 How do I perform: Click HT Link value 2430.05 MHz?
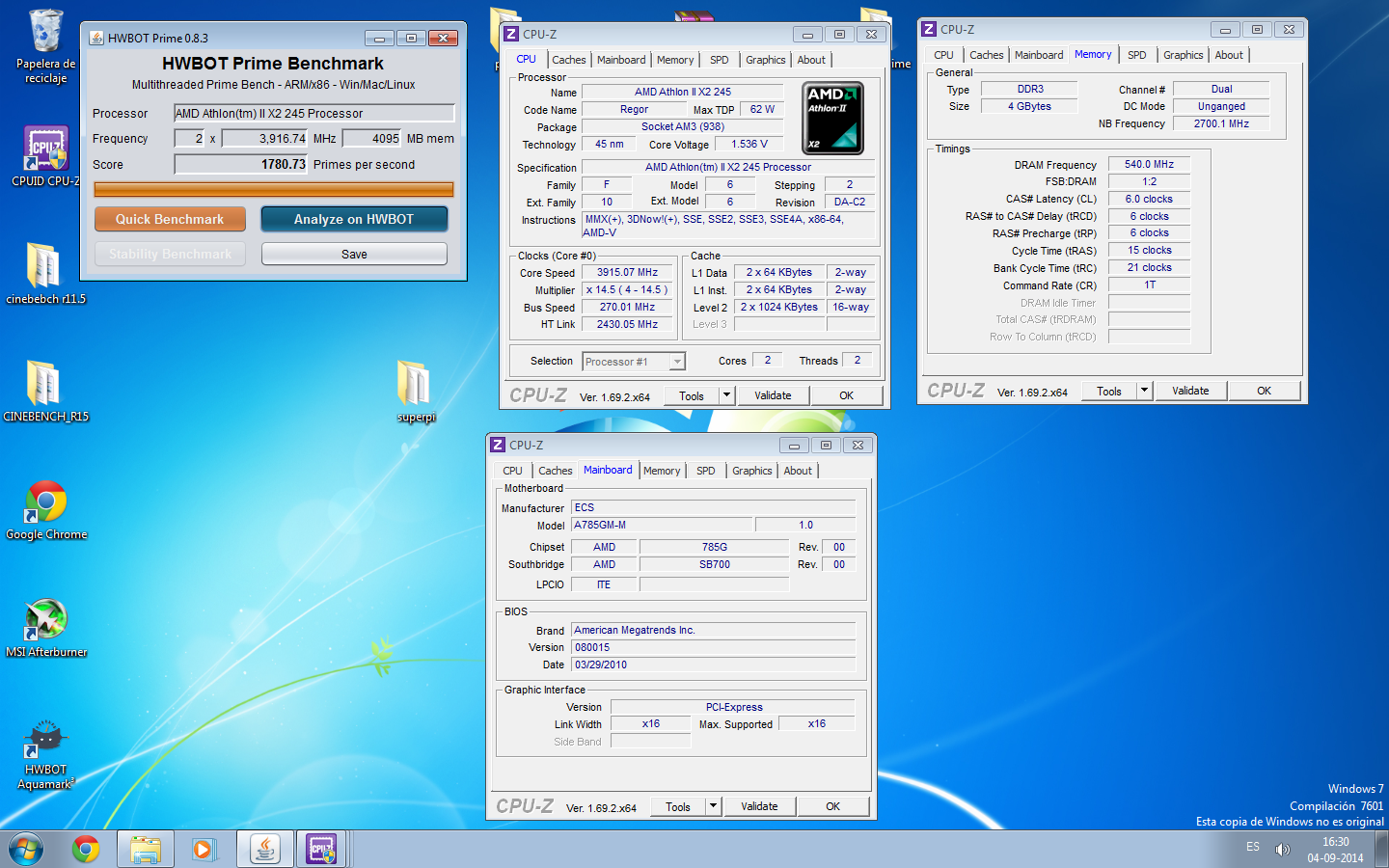pyautogui.click(x=627, y=324)
